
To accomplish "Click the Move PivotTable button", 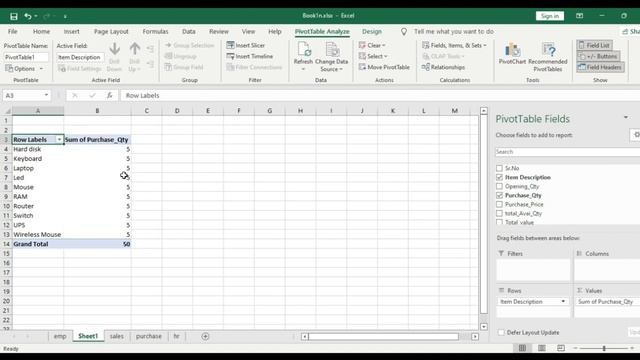I will 384,67.
